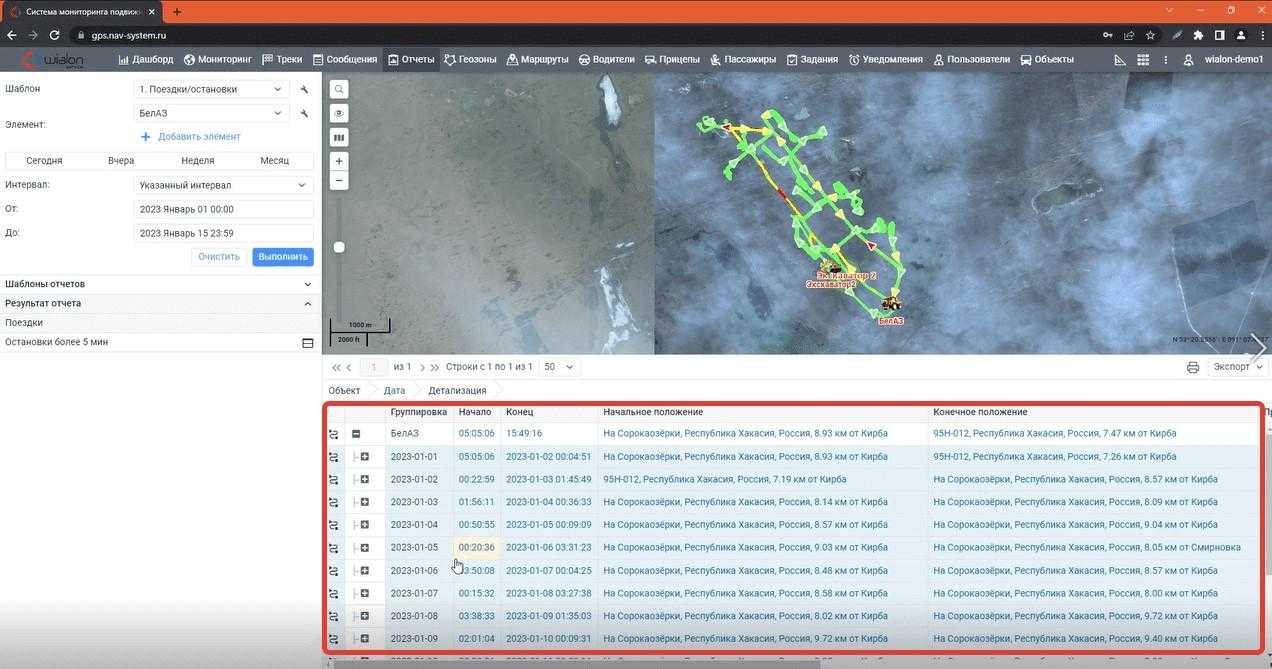Image resolution: width=1272 pixels, height=669 pixels.
Task: Select the Сегодня period
Action: point(44,160)
